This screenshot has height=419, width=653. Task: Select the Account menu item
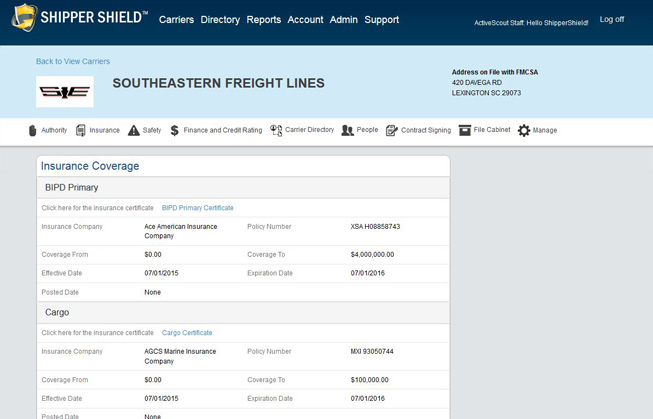click(x=305, y=20)
